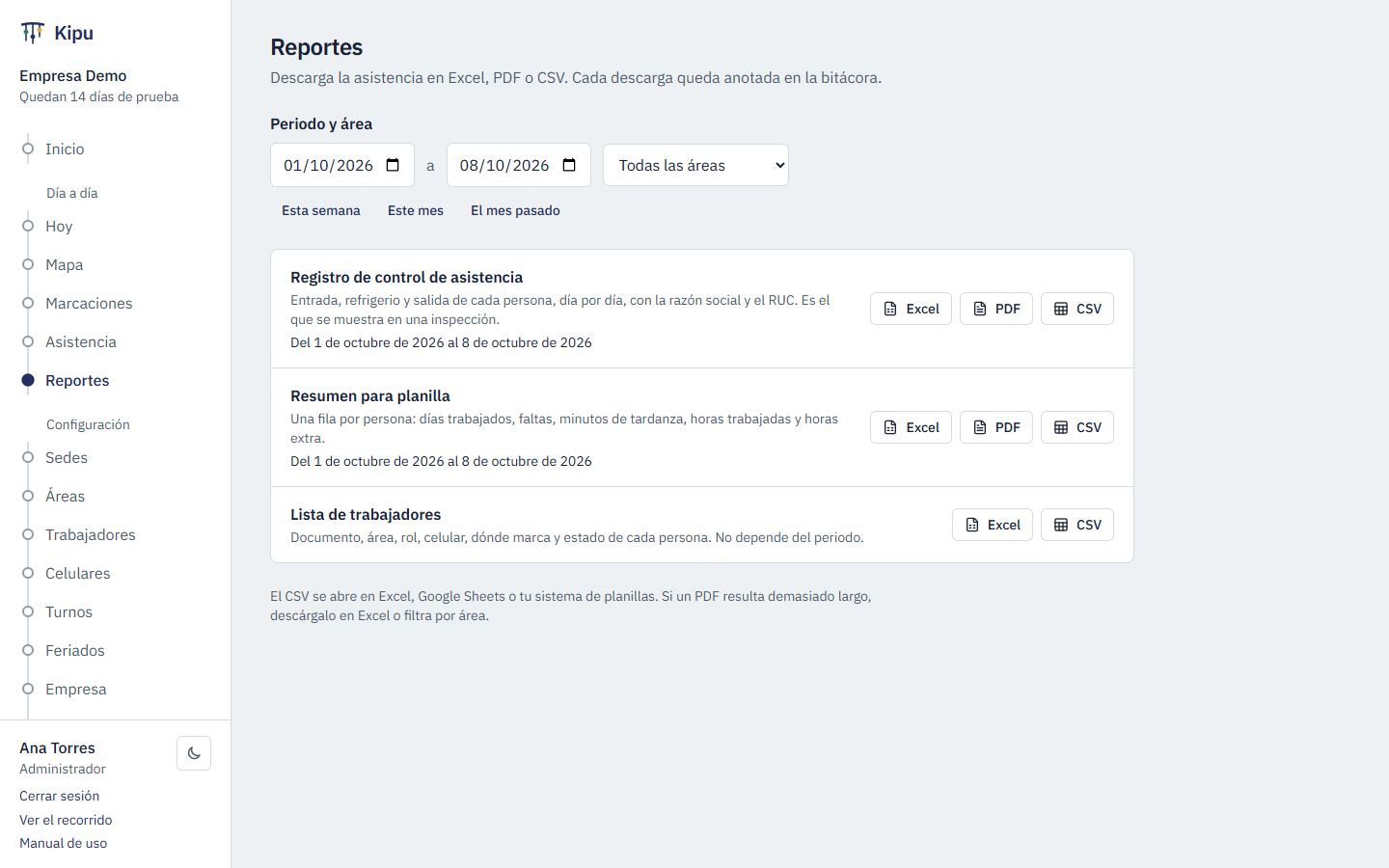Apply the Este mes period shortcut
1389x868 pixels.
coord(416,210)
